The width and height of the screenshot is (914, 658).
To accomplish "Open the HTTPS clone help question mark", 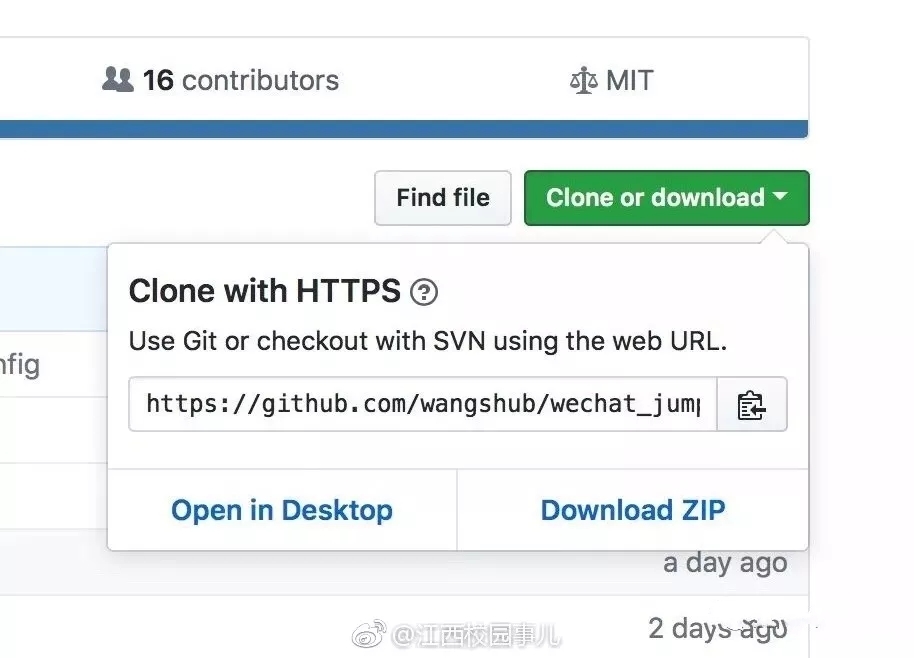I will [424, 292].
